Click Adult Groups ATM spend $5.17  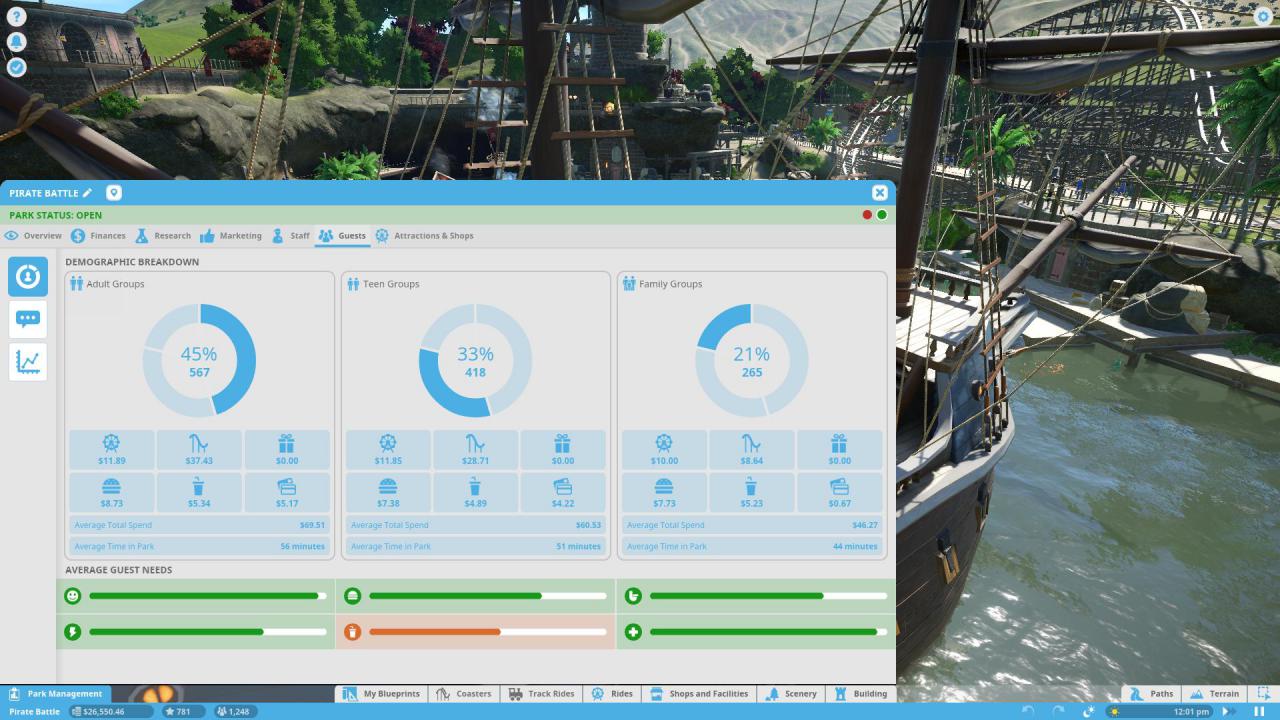[x=287, y=492]
